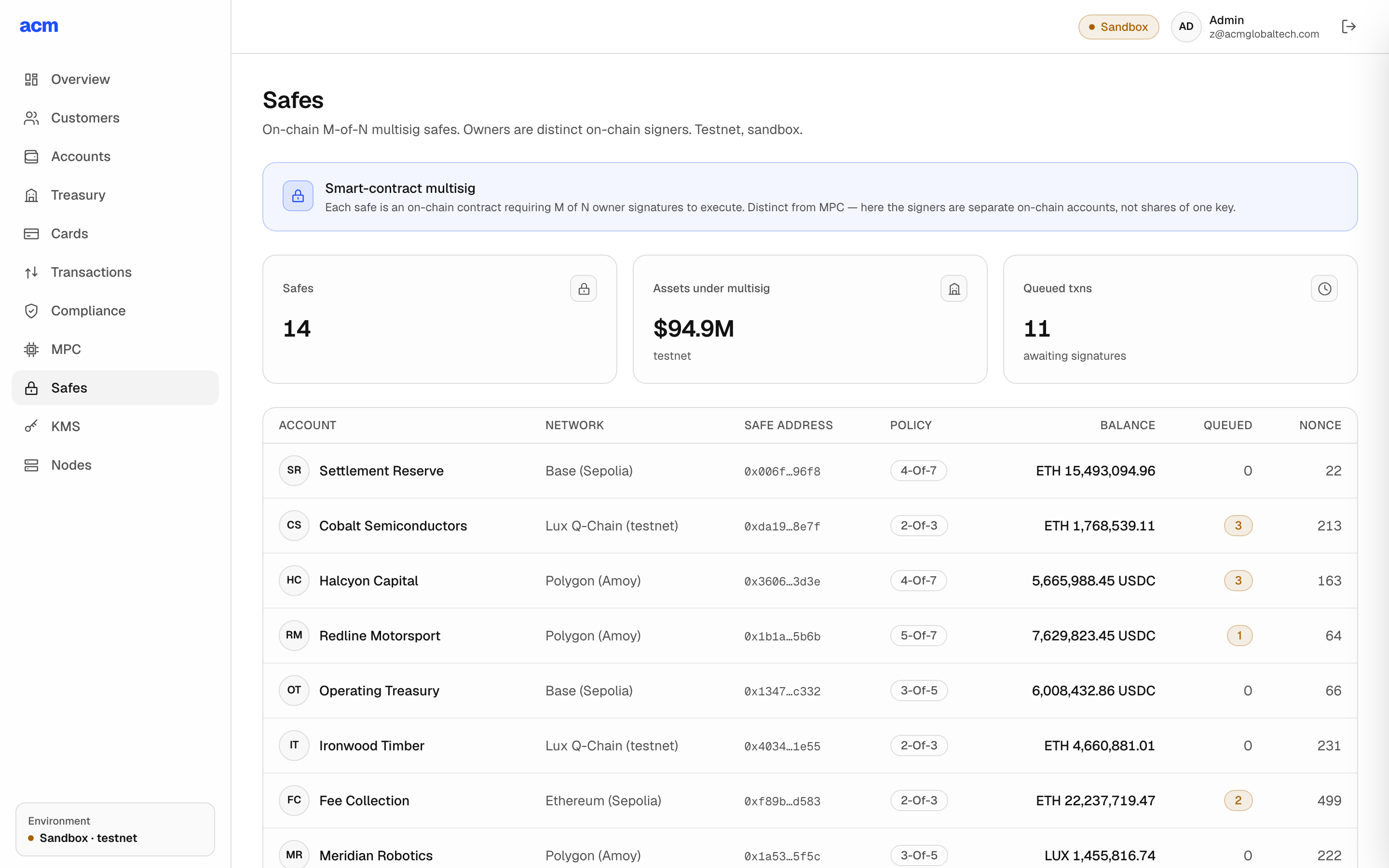The width and height of the screenshot is (1389, 868).
Task: Click the SR avatar for Settlement Reserve
Action: [294, 471]
